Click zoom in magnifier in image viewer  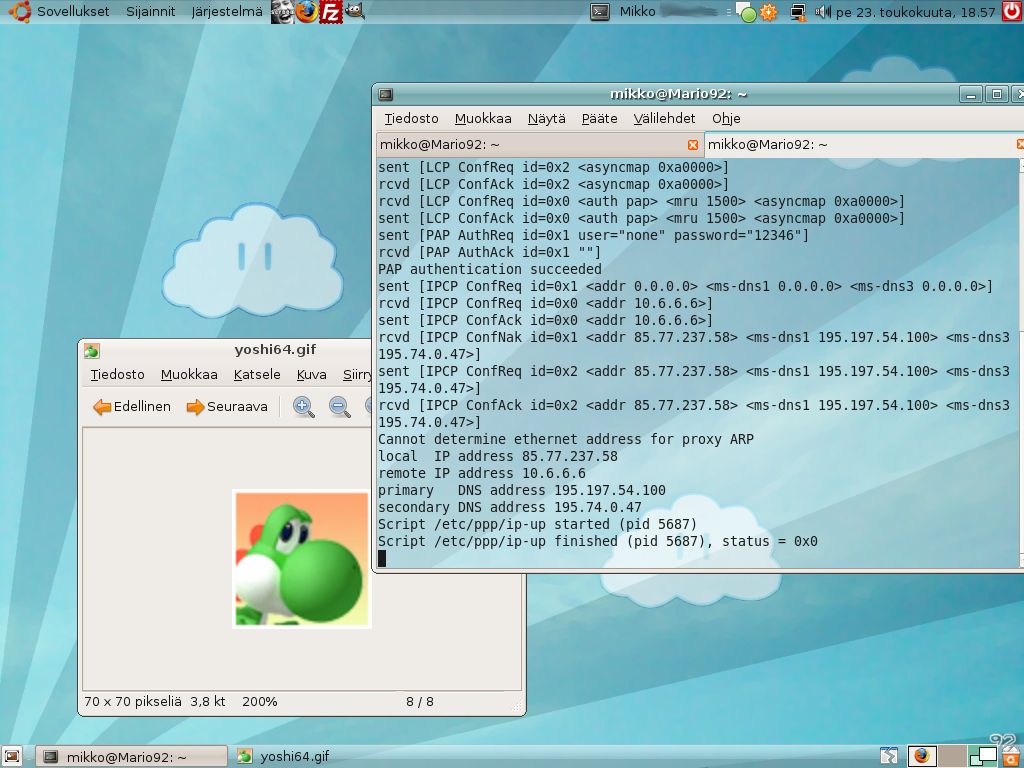[x=303, y=406]
